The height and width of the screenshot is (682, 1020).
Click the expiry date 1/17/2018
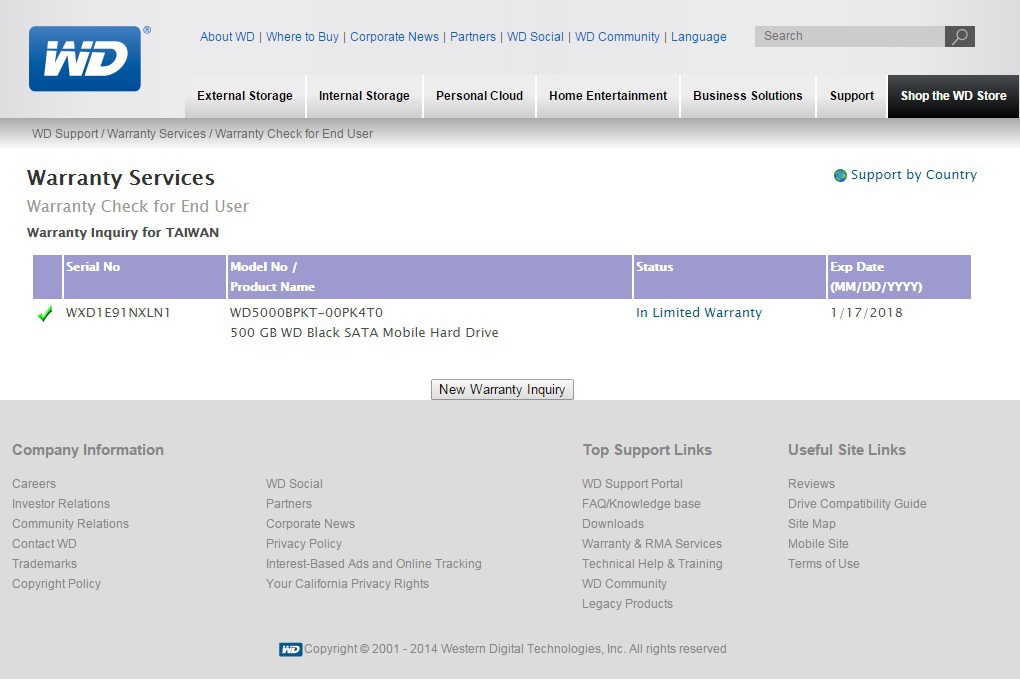click(x=866, y=313)
